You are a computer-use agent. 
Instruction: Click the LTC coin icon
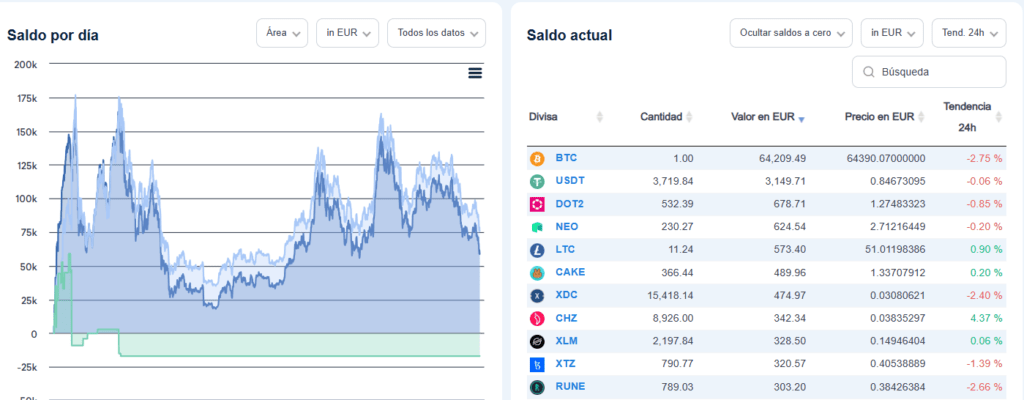click(x=537, y=250)
